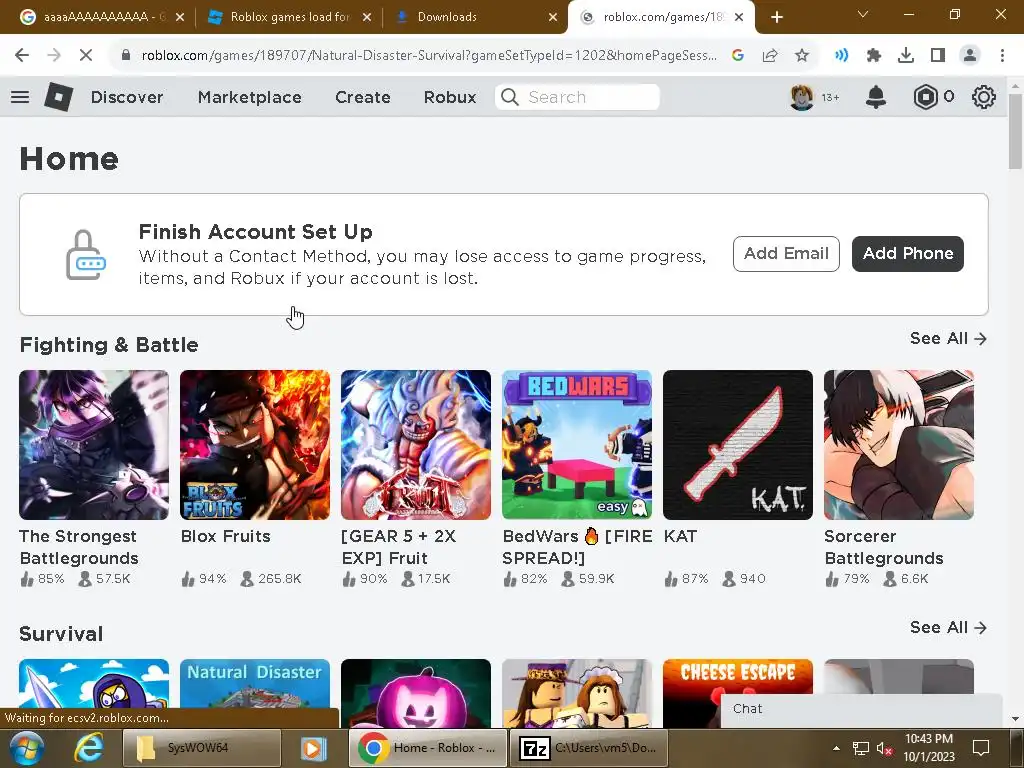This screenshot has height=768, width=1024.
Task: Launch Internet Explorer from taskbar
Action: point(88,748)
